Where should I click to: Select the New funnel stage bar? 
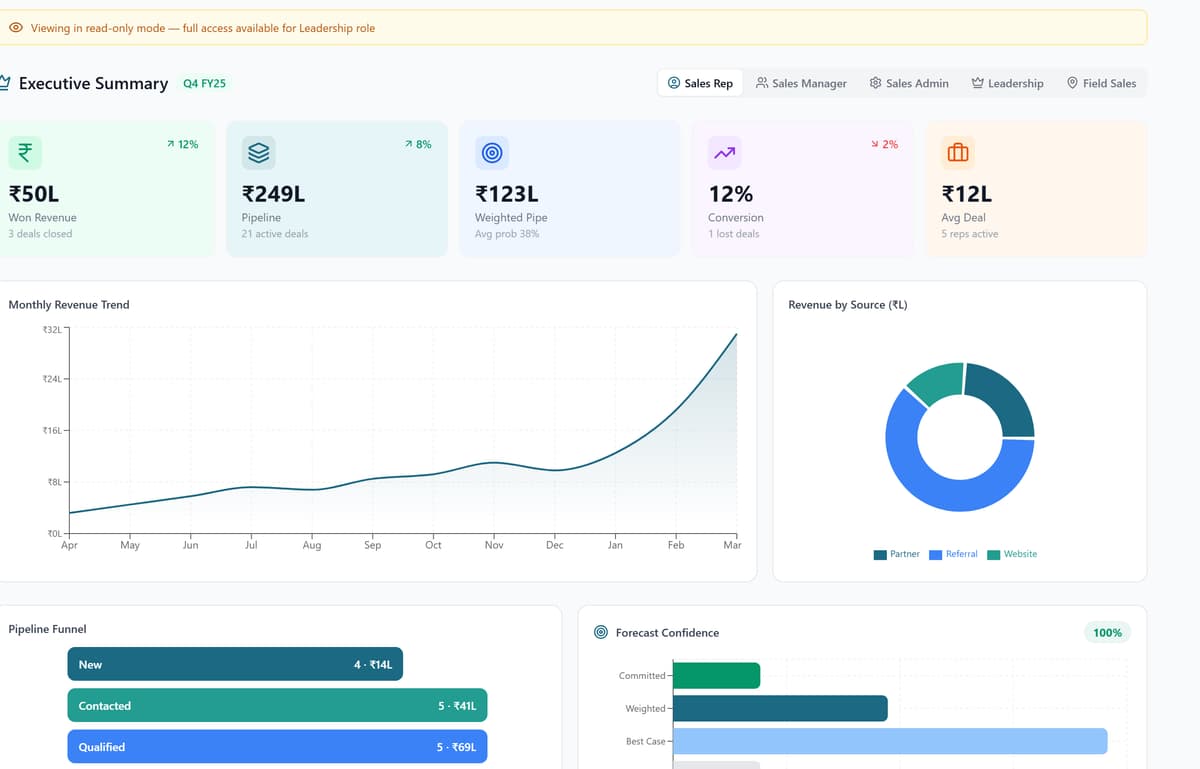click(x=235, y=664)
